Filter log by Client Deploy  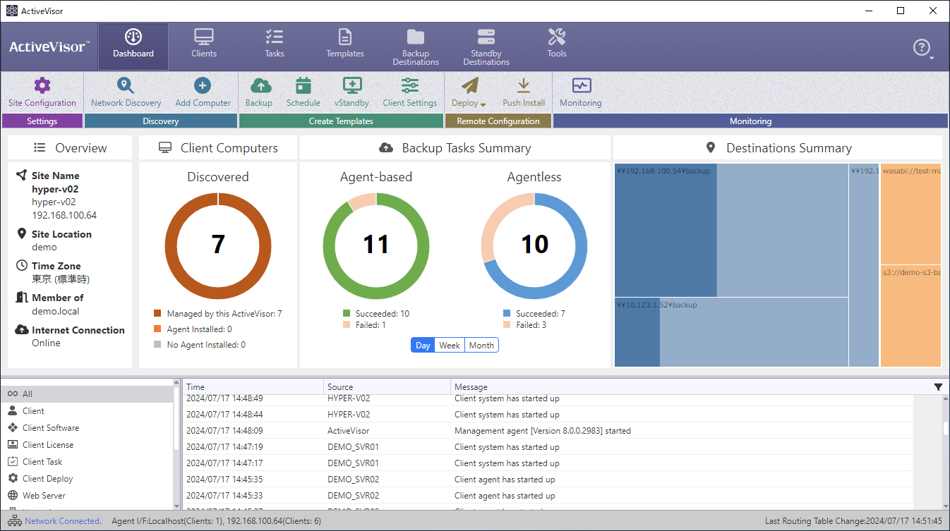tap(88, 479)
